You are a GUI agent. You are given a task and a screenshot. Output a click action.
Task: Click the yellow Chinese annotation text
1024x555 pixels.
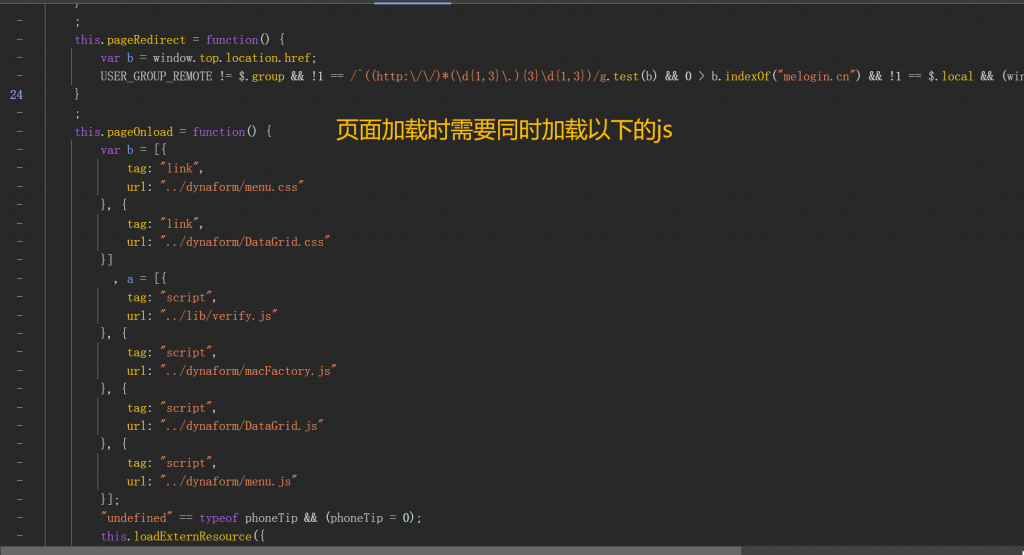(x=504, y=131)
